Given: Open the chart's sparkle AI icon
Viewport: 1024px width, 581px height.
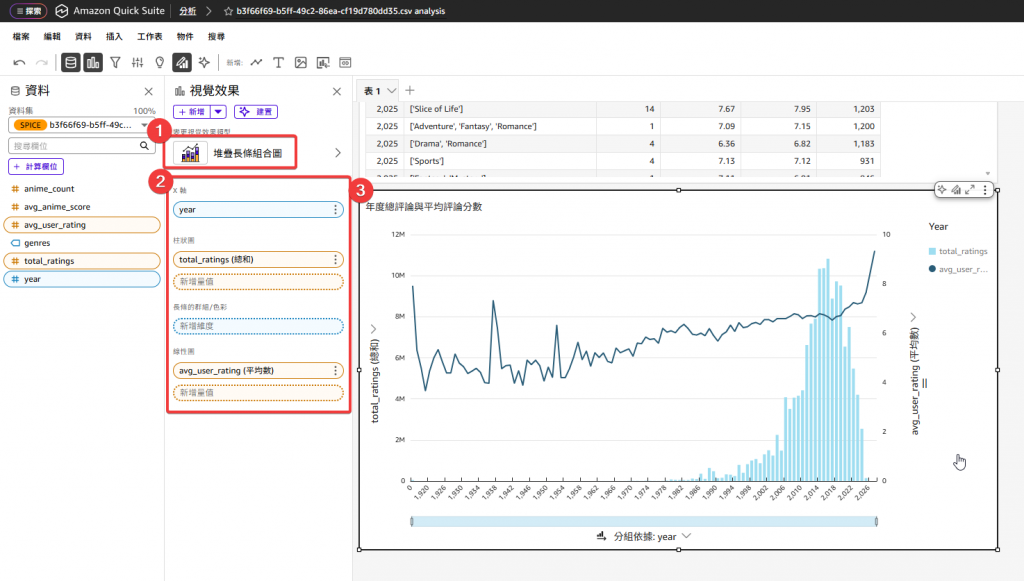Looking at the screenshot, I should [x=942, y=190].
